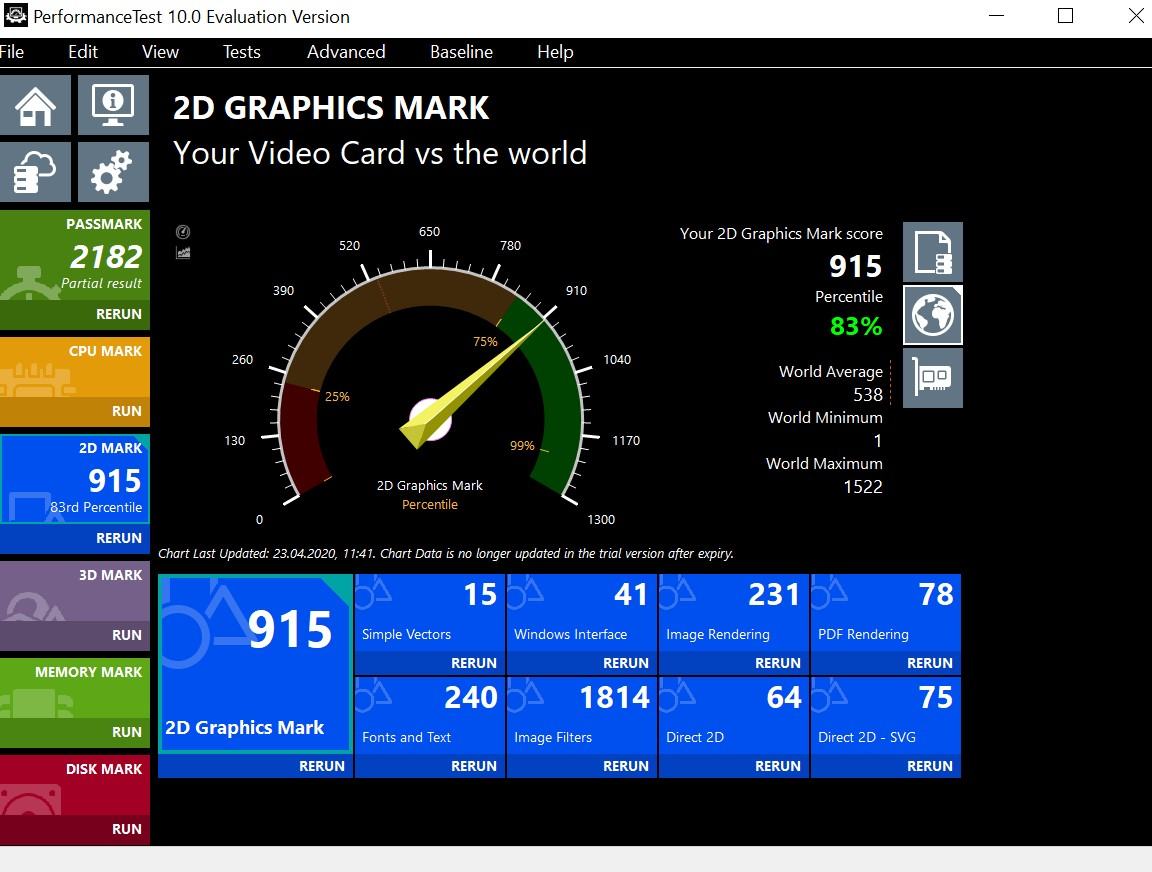This screenshot has height=872, width=1152.
Task: Open the Home dashboard icon
Action: 35,105
